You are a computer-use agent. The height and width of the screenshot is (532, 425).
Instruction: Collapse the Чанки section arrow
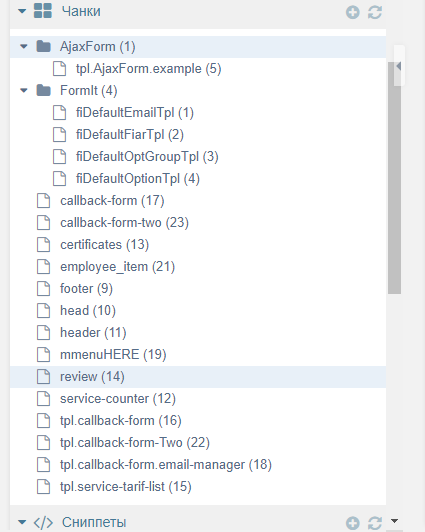click(x=22, y=11)
